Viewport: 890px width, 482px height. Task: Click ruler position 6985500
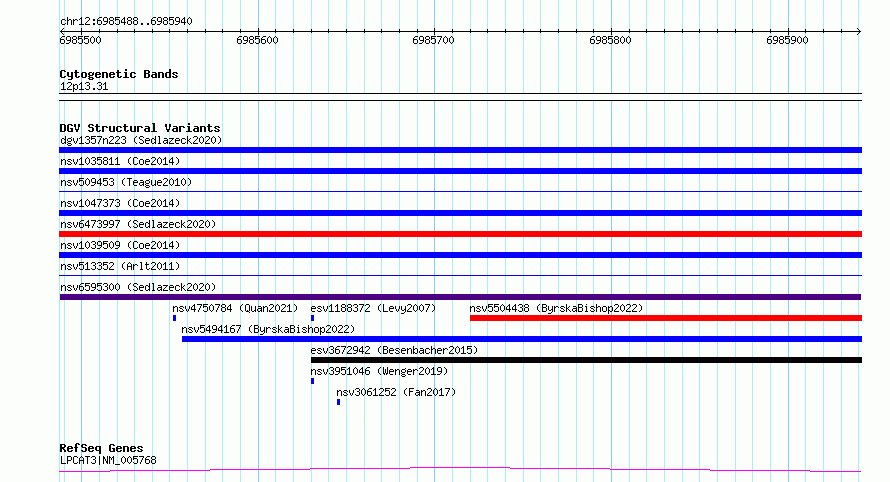(80, 40)
